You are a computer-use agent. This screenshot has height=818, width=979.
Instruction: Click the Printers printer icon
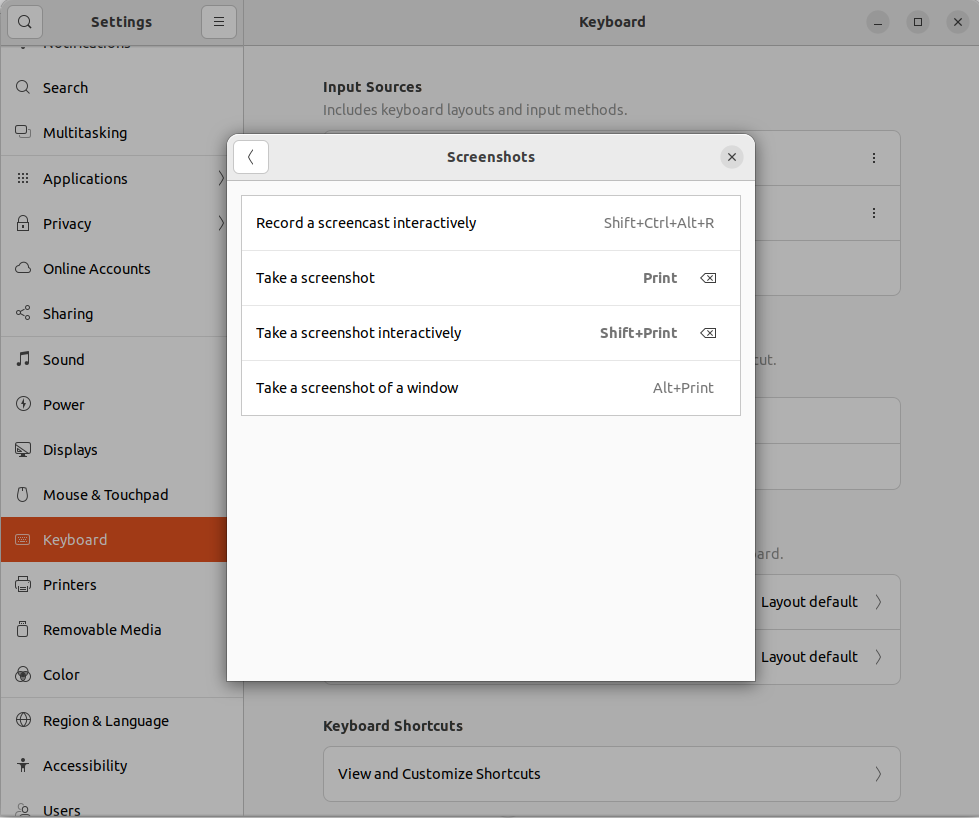click(23, 584)
